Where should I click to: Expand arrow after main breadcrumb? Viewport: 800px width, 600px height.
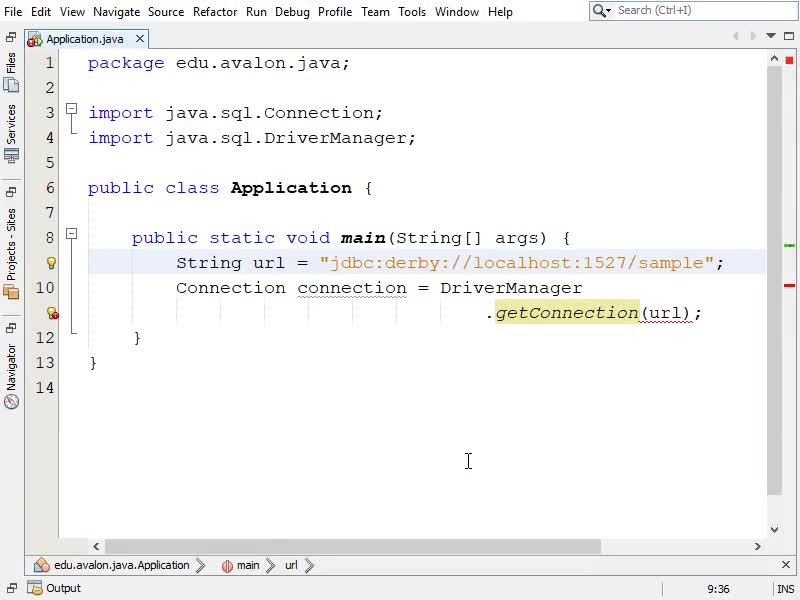click(x=271, y=565)
